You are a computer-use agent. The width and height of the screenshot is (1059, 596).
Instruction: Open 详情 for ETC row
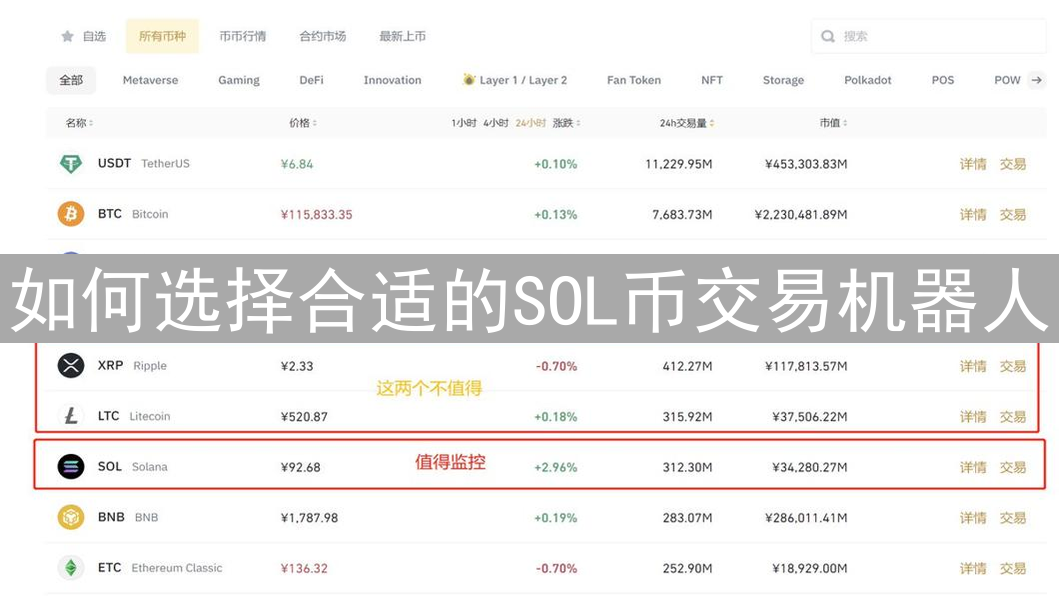[973, 569]
